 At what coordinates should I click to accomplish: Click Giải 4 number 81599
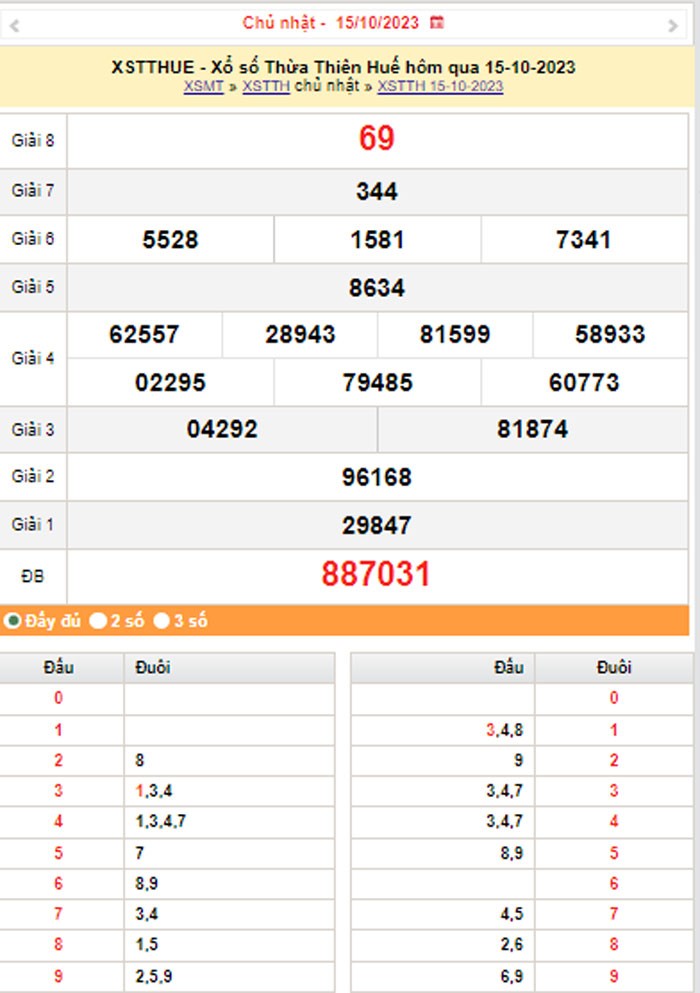tap(455, 334)
